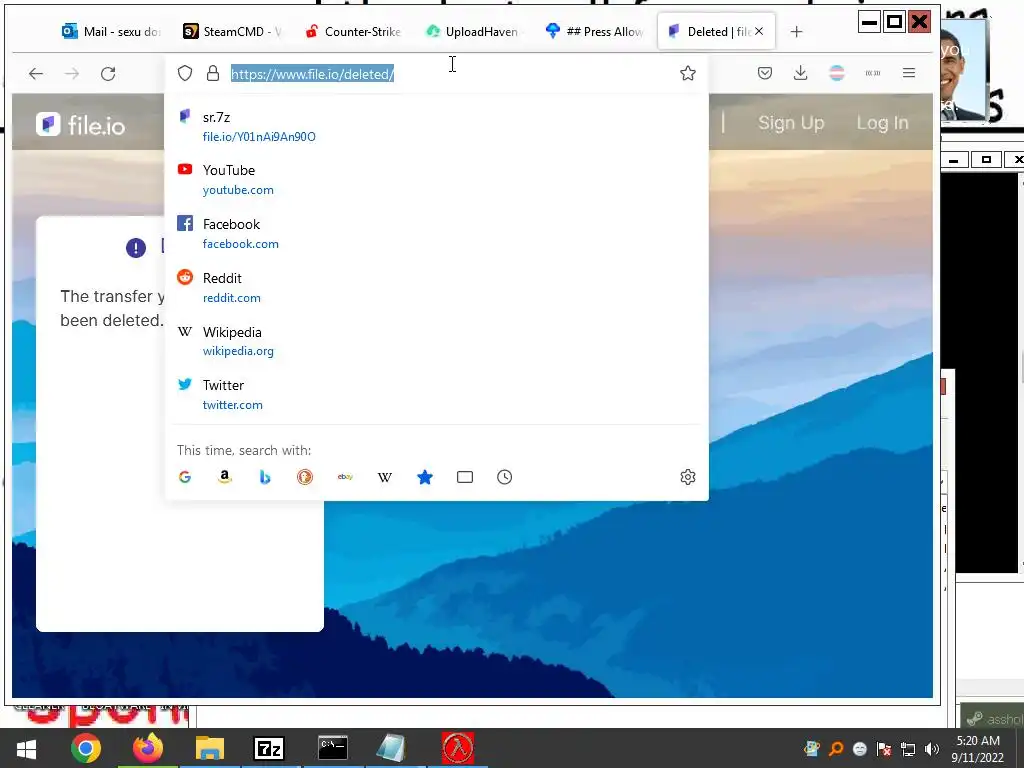Switch to the UploadHaven tab

pos(475,31)
